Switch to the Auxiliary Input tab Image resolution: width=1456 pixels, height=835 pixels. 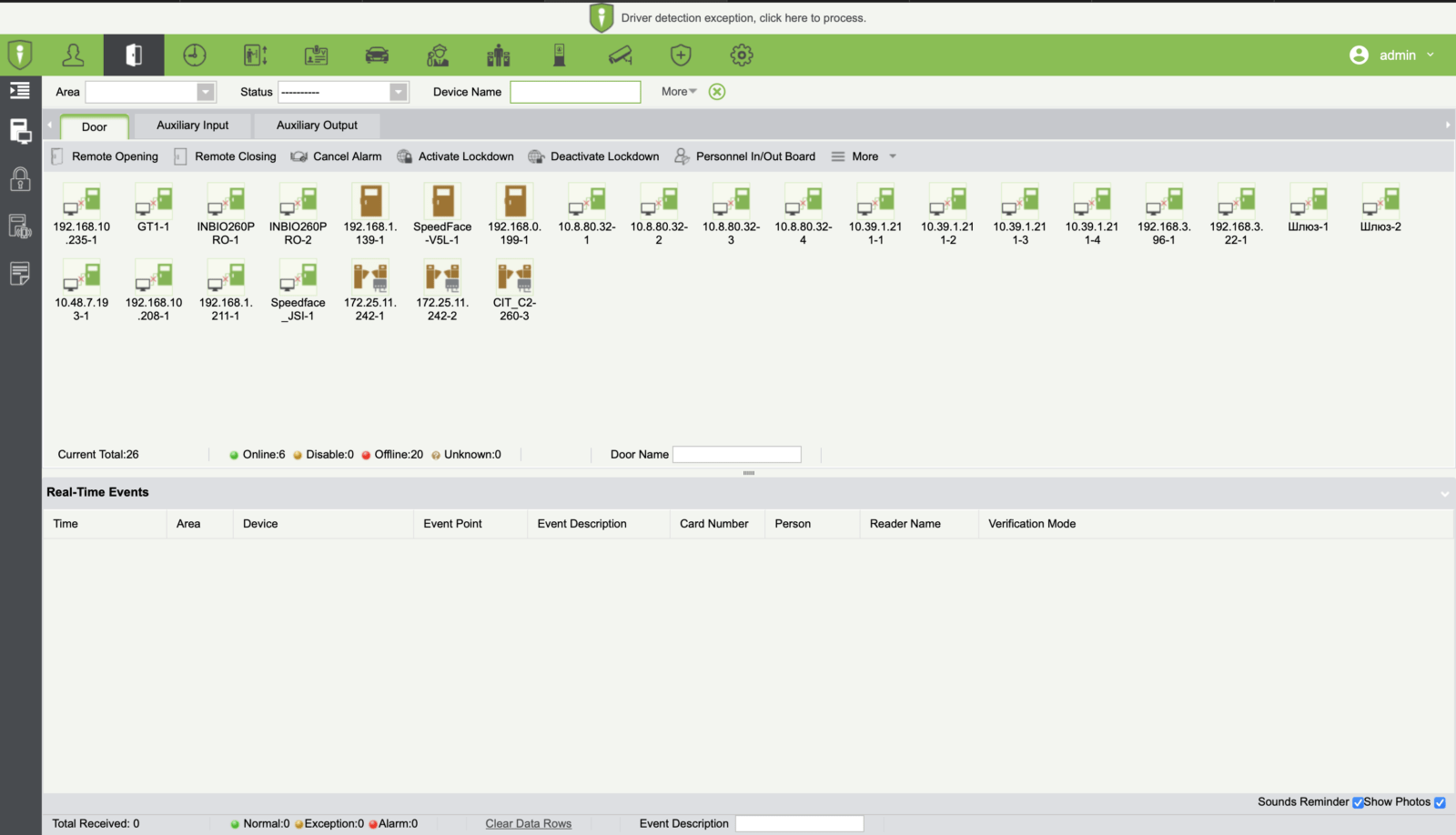coord(192,126)
